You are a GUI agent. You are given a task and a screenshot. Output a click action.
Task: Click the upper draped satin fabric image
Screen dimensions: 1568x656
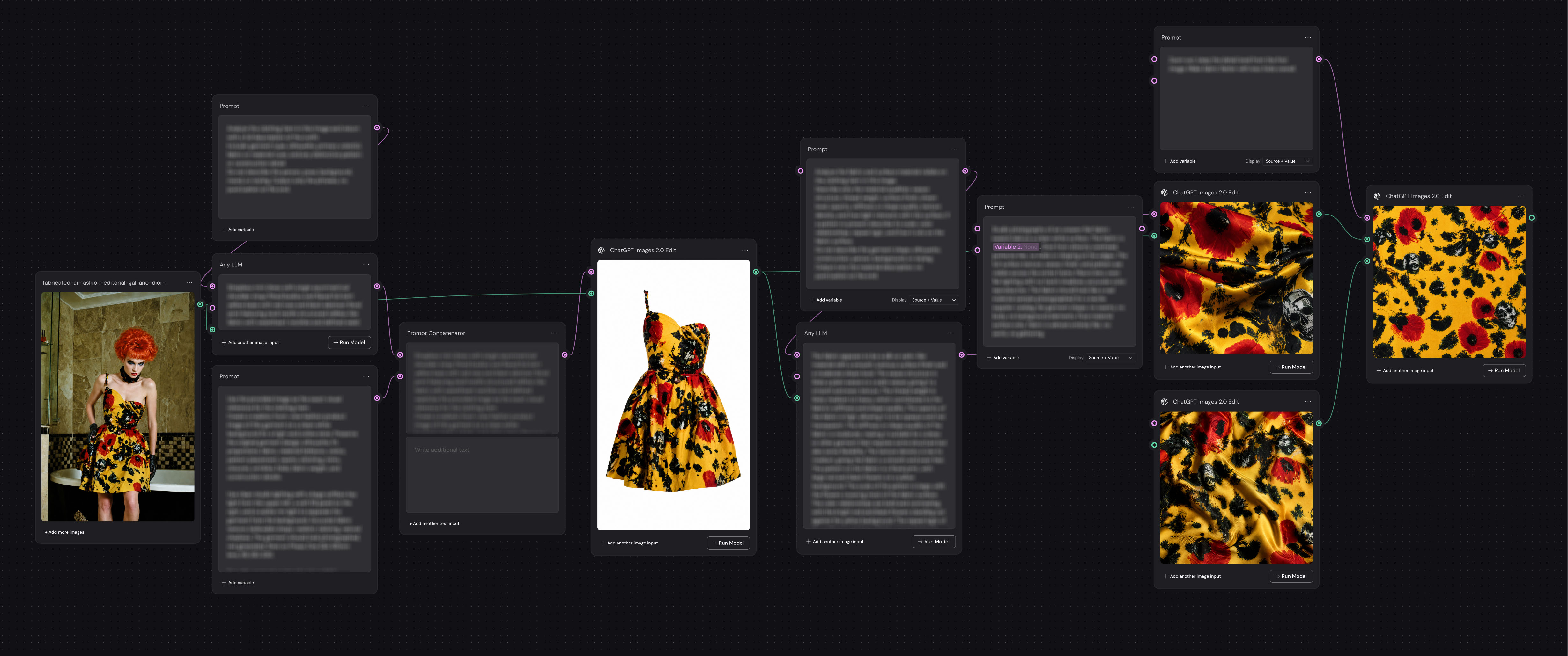1236,278
